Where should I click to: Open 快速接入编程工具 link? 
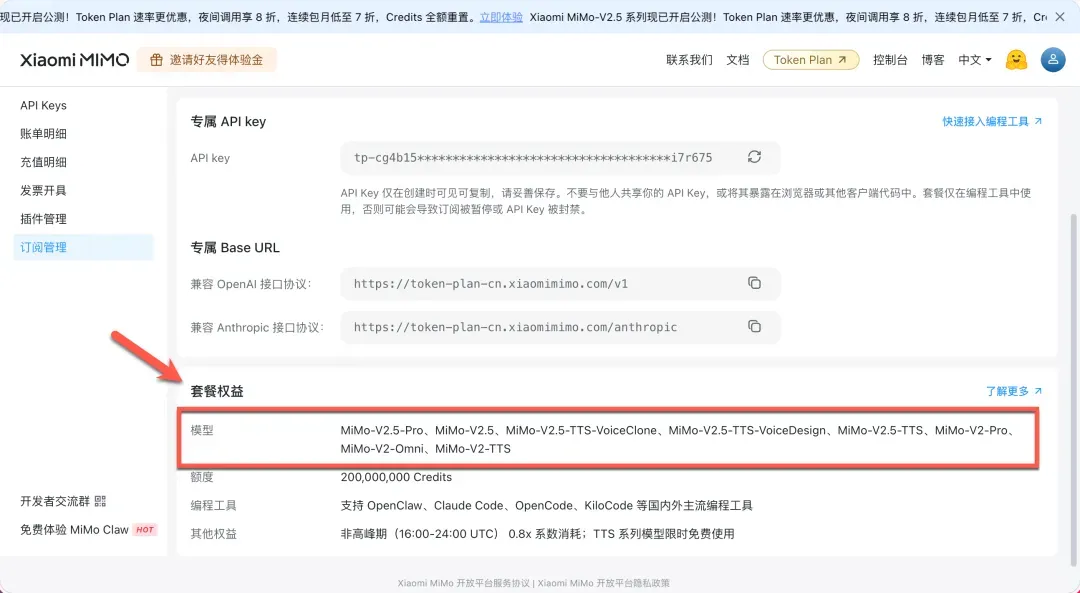tap(992, 121)
